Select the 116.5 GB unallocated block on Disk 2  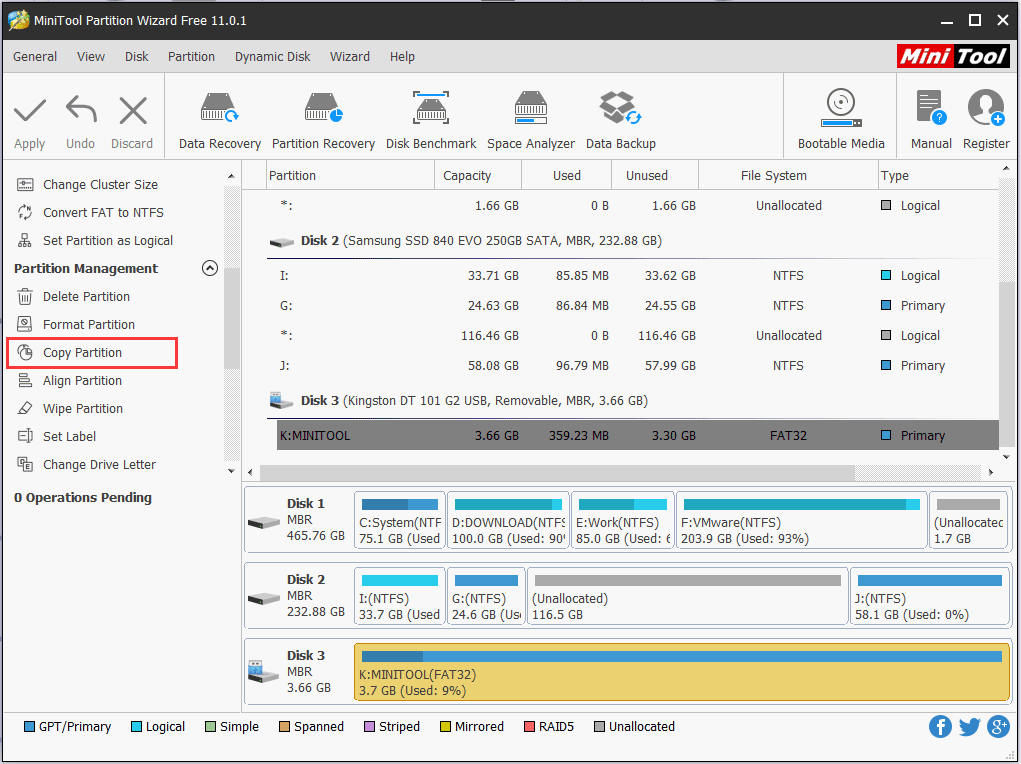[x=688, y=597]
